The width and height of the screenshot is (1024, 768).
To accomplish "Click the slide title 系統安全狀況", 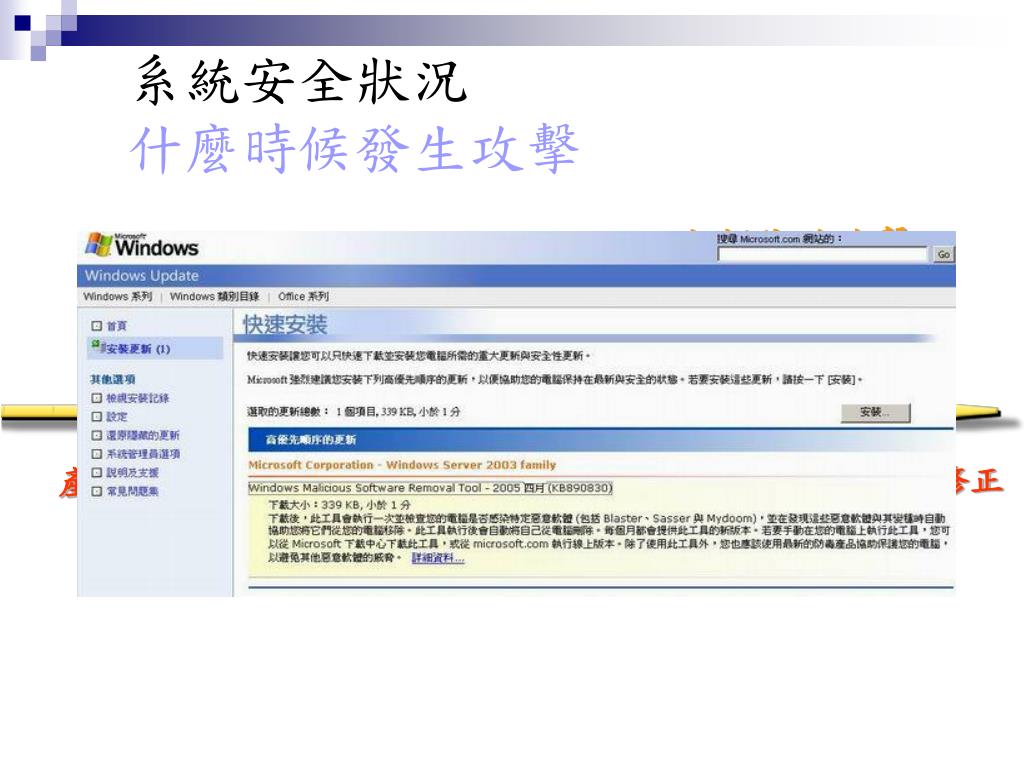I will (302, 80).
